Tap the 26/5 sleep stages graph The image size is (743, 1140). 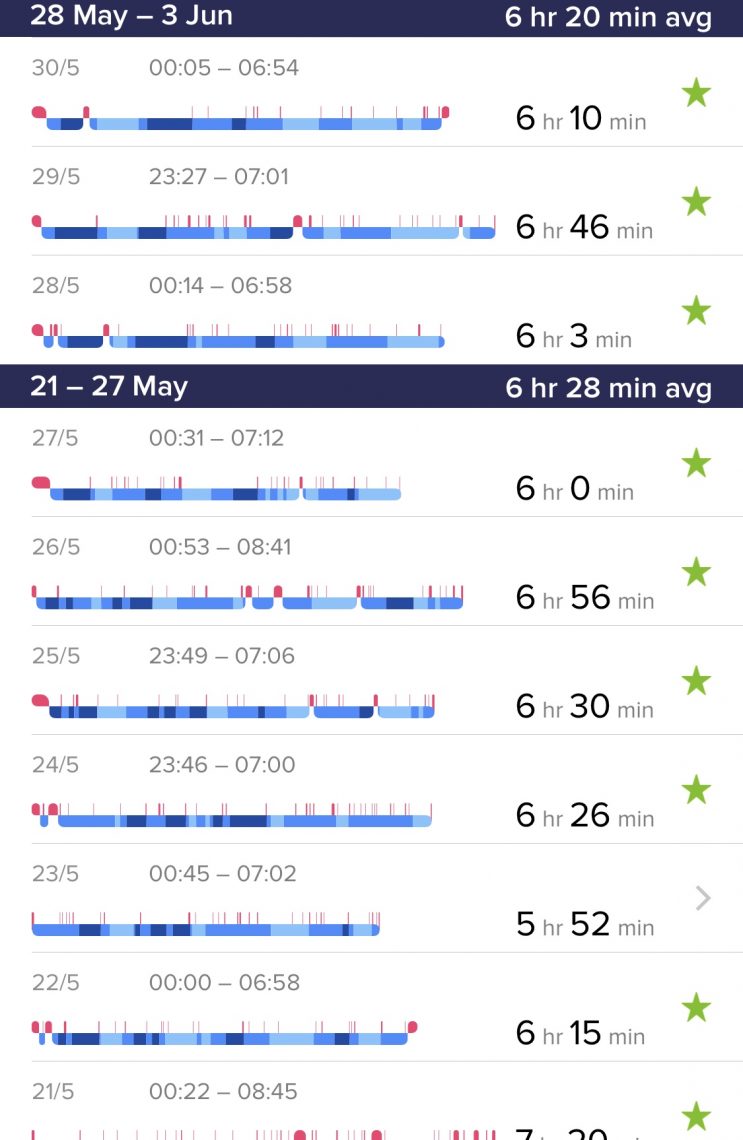248,597
